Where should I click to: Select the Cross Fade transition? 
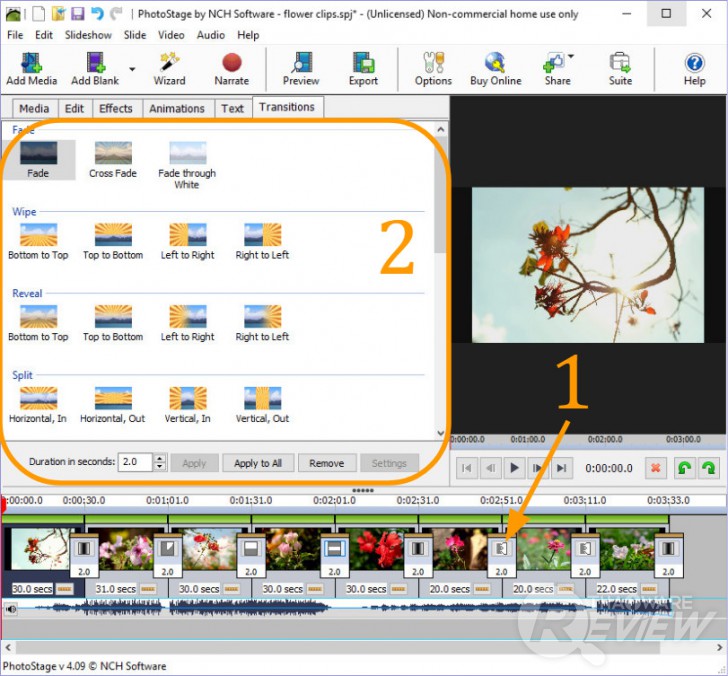(x=113, y=160)
